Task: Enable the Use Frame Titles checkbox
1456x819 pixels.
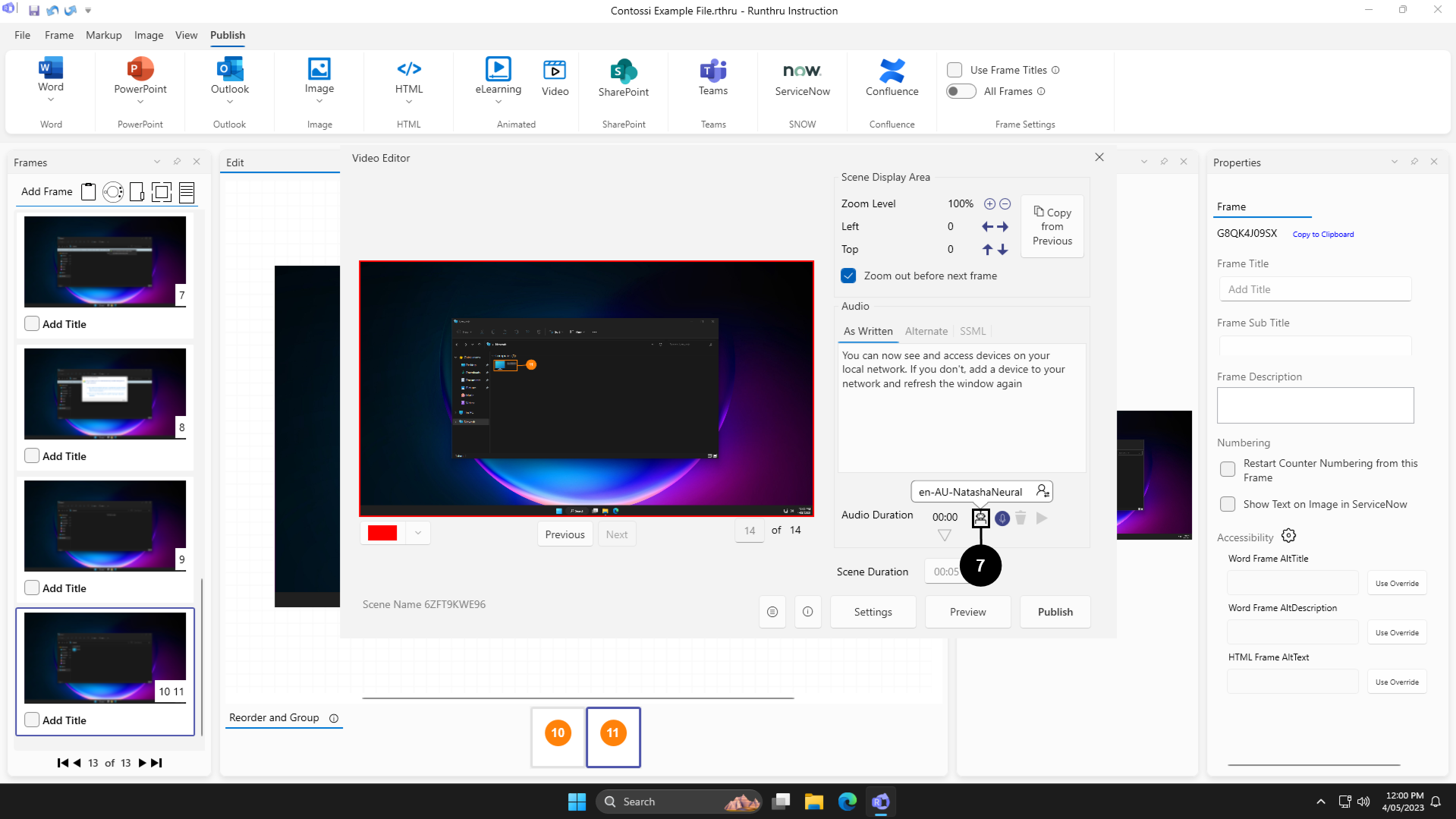Action: [954, 70]
